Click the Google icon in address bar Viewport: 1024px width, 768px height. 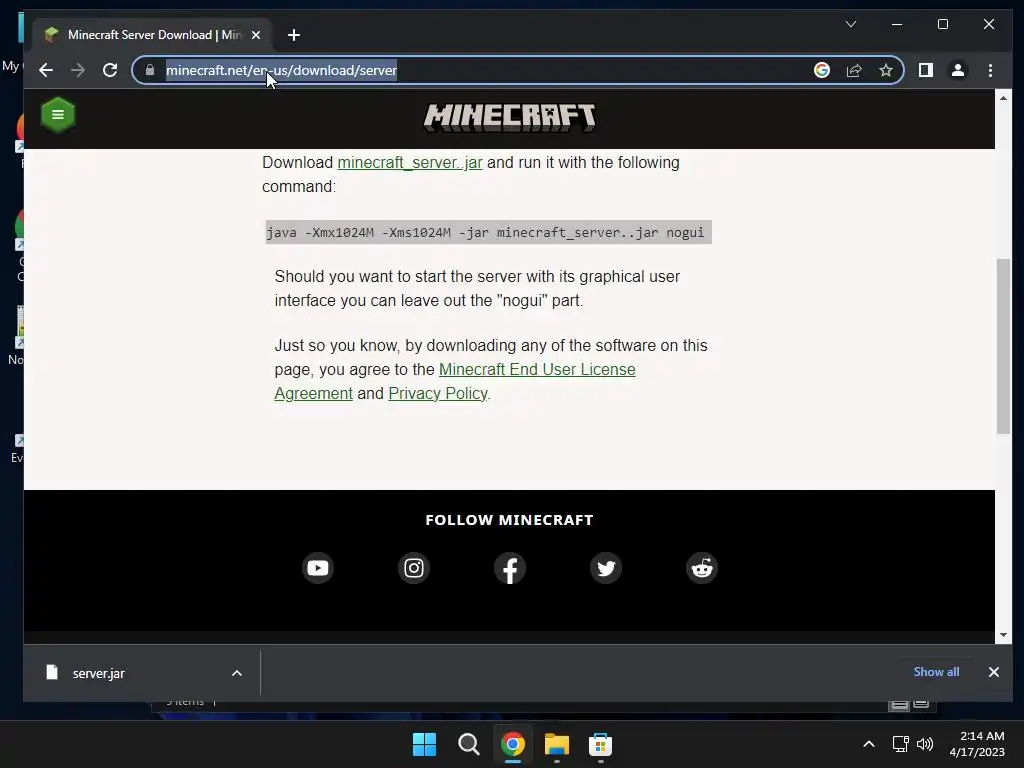(x=822, y=70)
